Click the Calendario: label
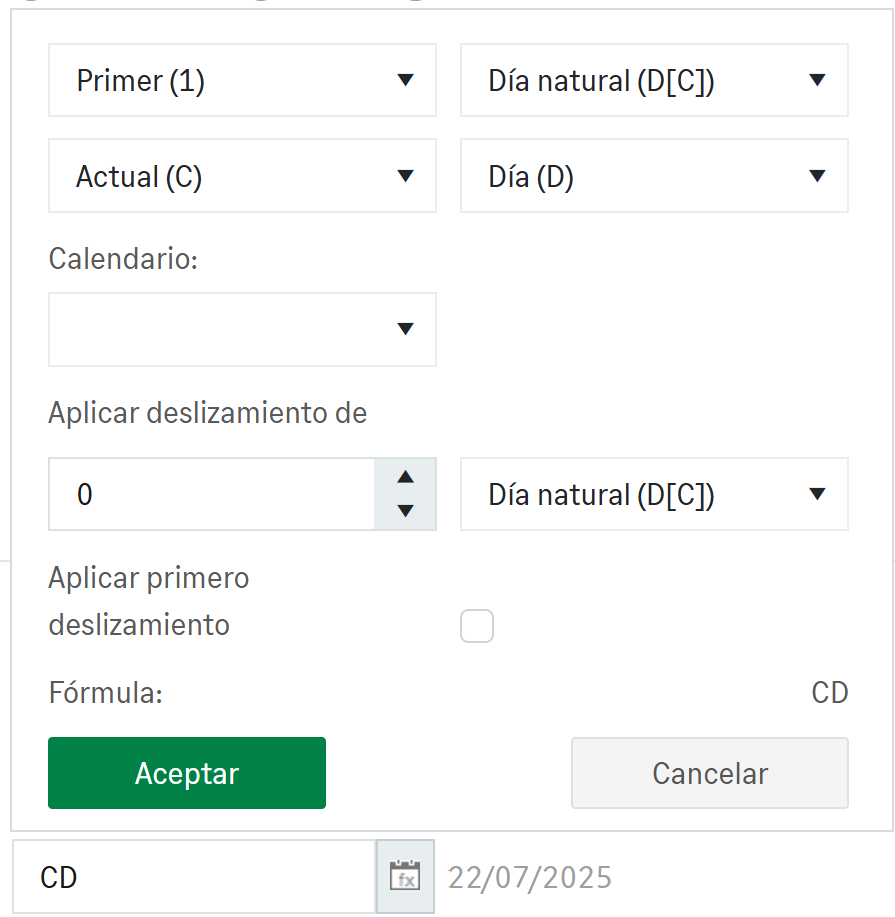The width and height of the screenshot is (895, 917). pyautogui.click(x=124, y=259)
